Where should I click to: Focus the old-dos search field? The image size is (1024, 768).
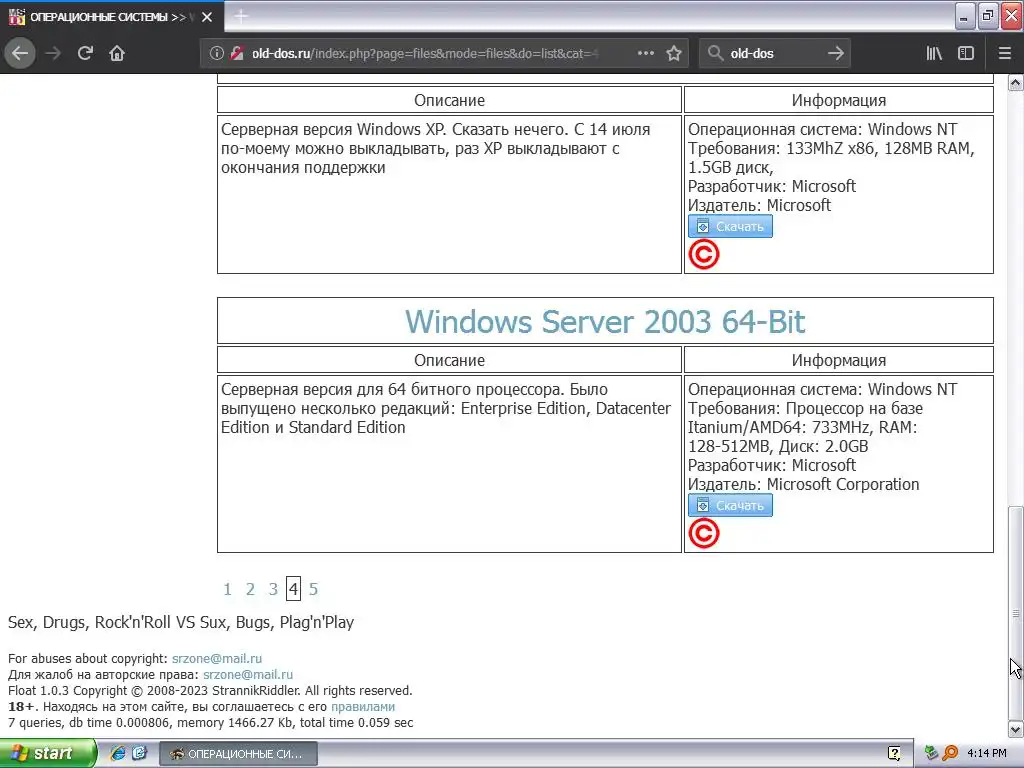coord(774,53)
